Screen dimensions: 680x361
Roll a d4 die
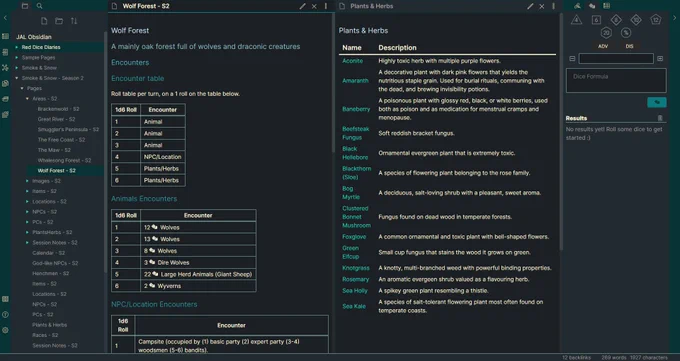tap(576, 20)
